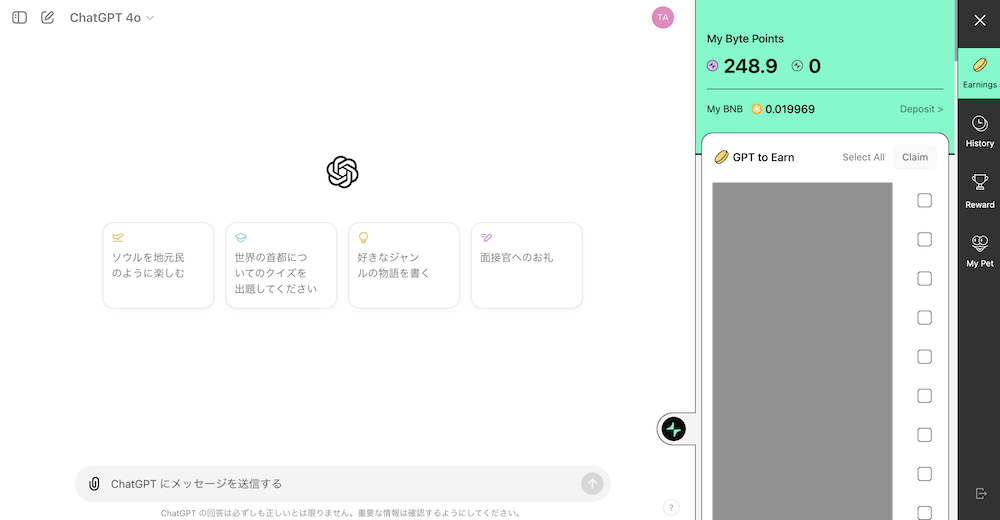The width and height of the screenshot is (1000, 520).
Task: Check the fourth GPT to Earn checkbox
Action: (924, 318)
